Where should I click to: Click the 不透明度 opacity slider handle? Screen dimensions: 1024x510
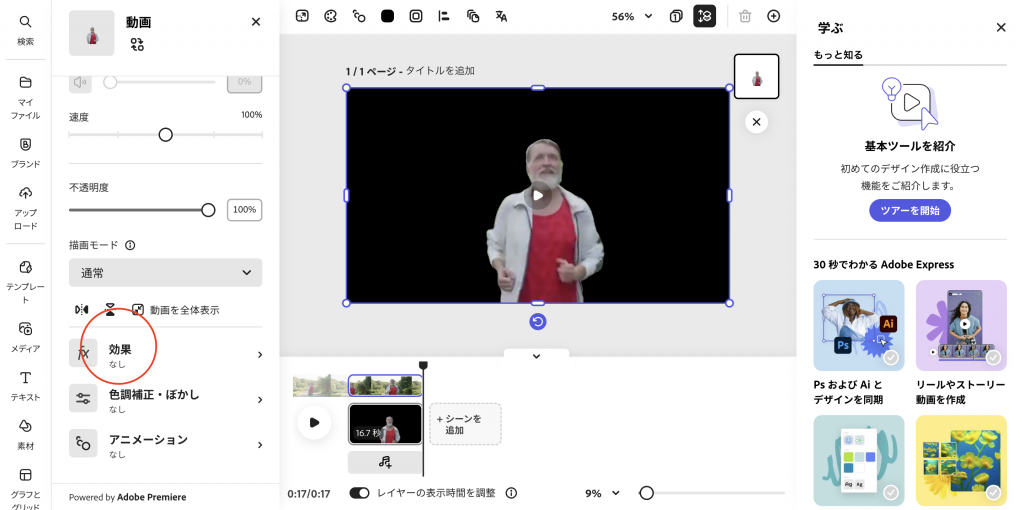click(x=208, y=210)
